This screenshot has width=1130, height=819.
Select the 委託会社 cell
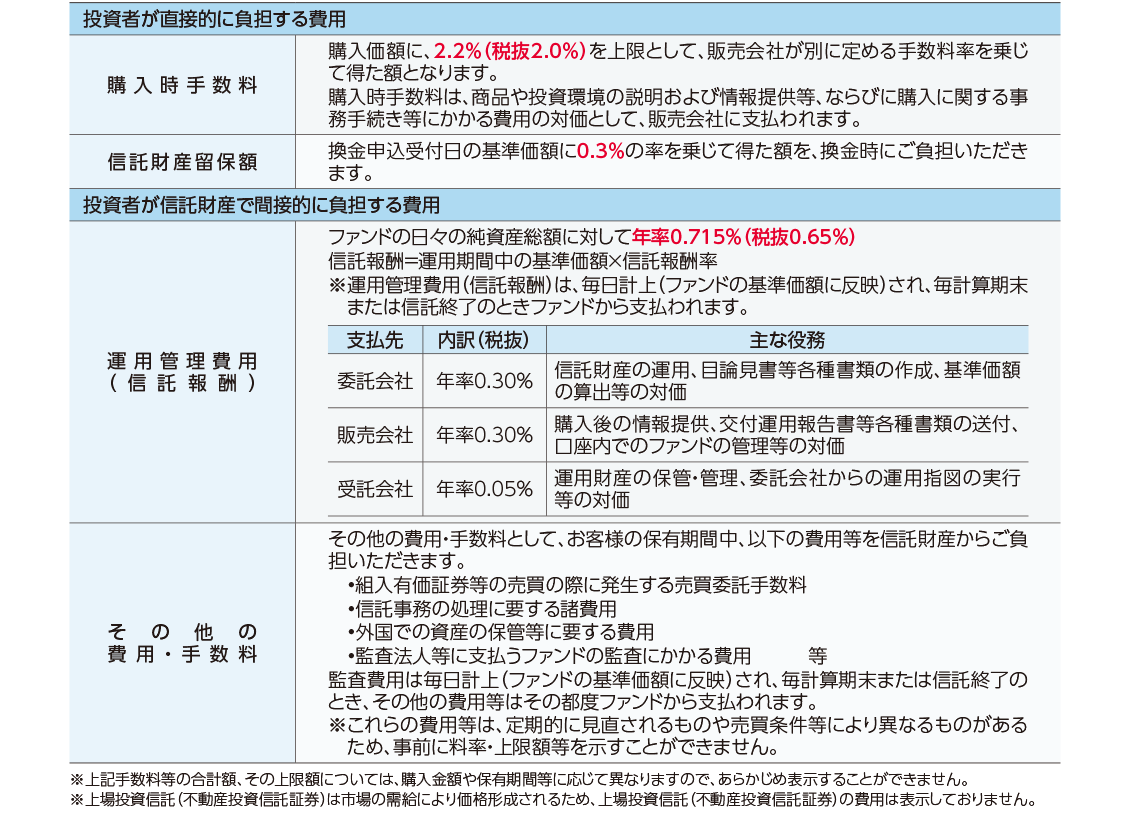coord(375,381)
